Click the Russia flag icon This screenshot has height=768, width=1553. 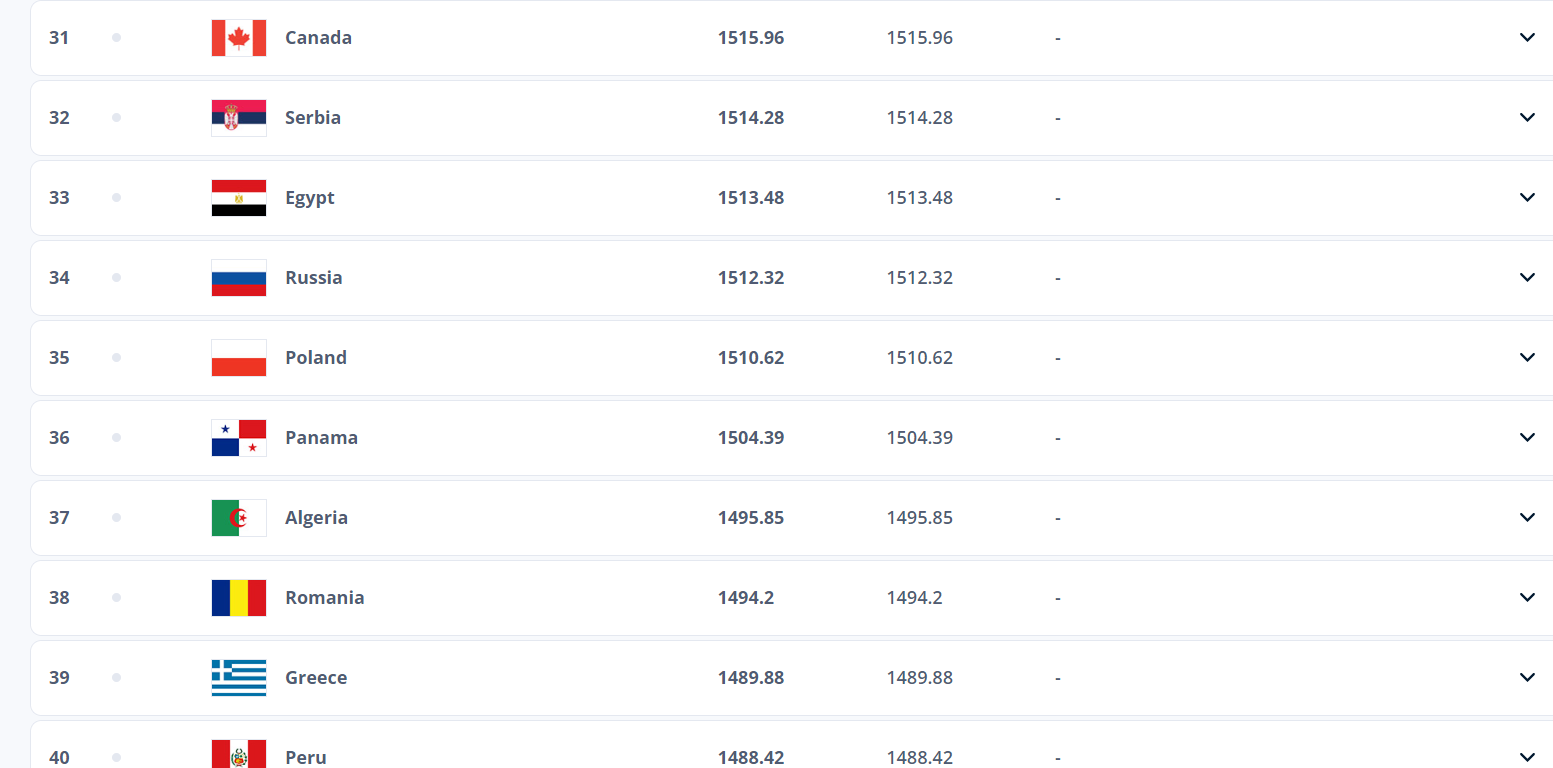pyautogui.click(x=239, y=278)
